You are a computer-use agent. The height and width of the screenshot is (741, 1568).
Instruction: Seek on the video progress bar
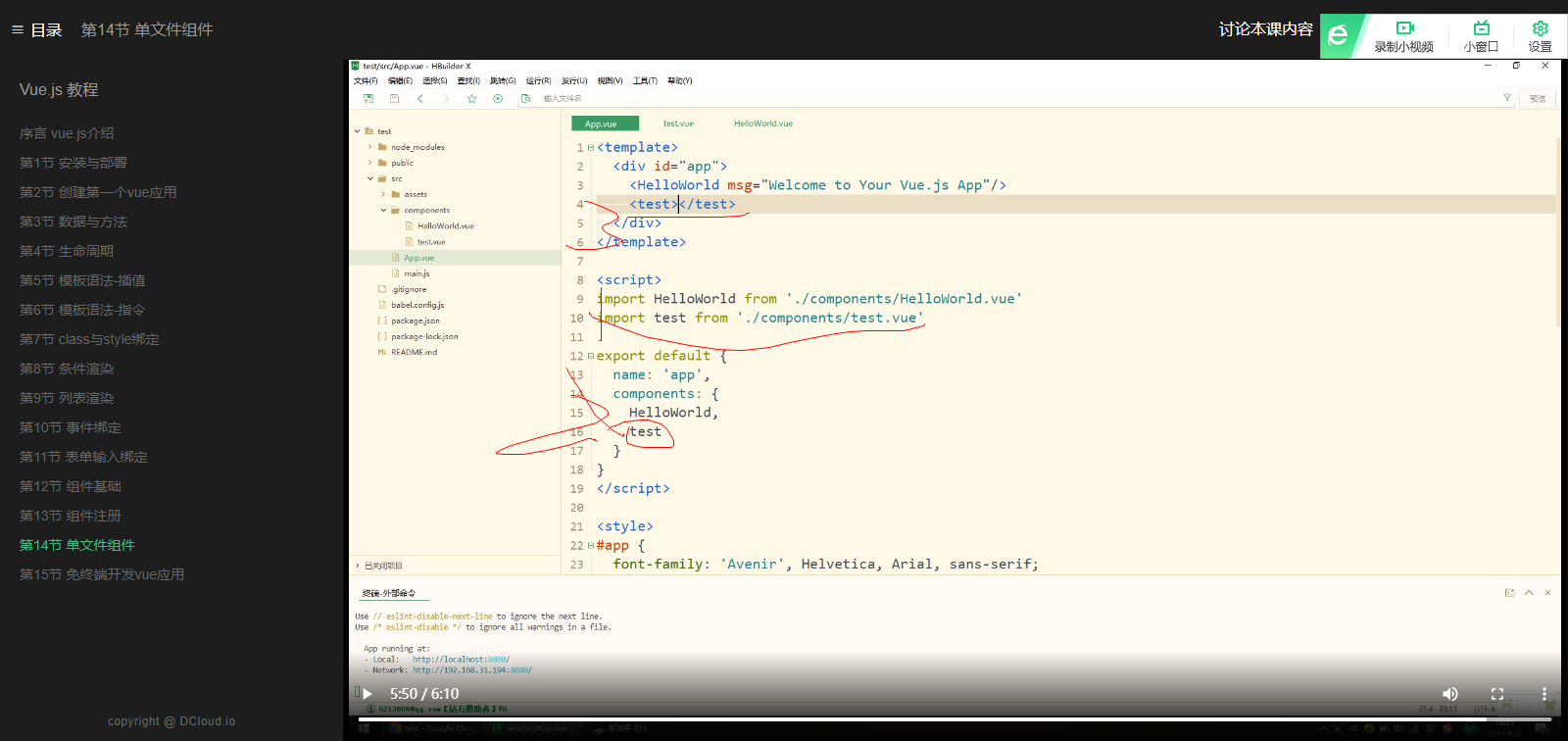pos(955,719)
